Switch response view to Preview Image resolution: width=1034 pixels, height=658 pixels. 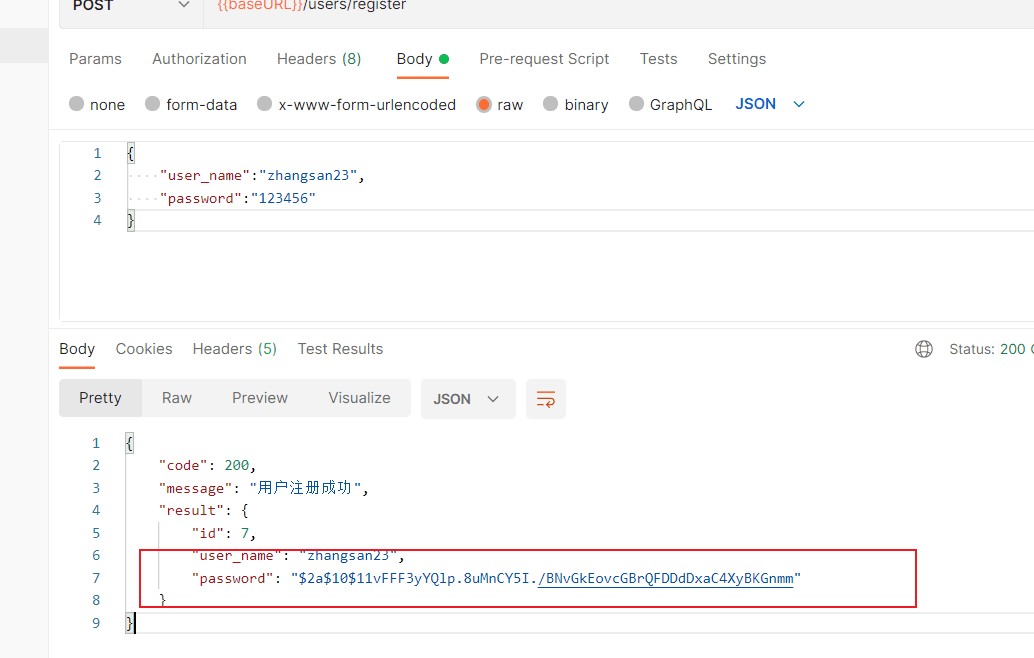click(259, 397)
